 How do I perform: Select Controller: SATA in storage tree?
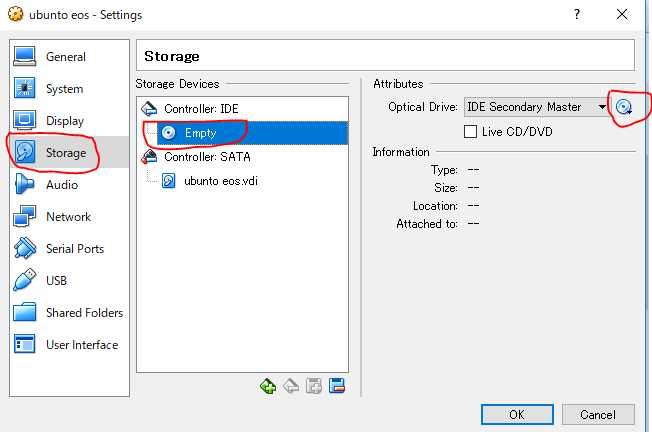(208, 156)
